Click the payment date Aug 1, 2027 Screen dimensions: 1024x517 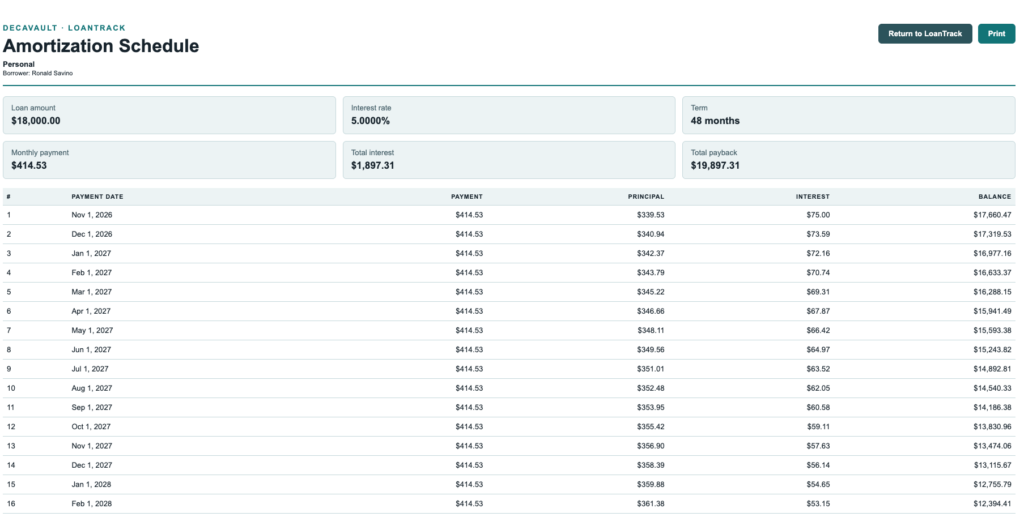click(x=92, y=388)
